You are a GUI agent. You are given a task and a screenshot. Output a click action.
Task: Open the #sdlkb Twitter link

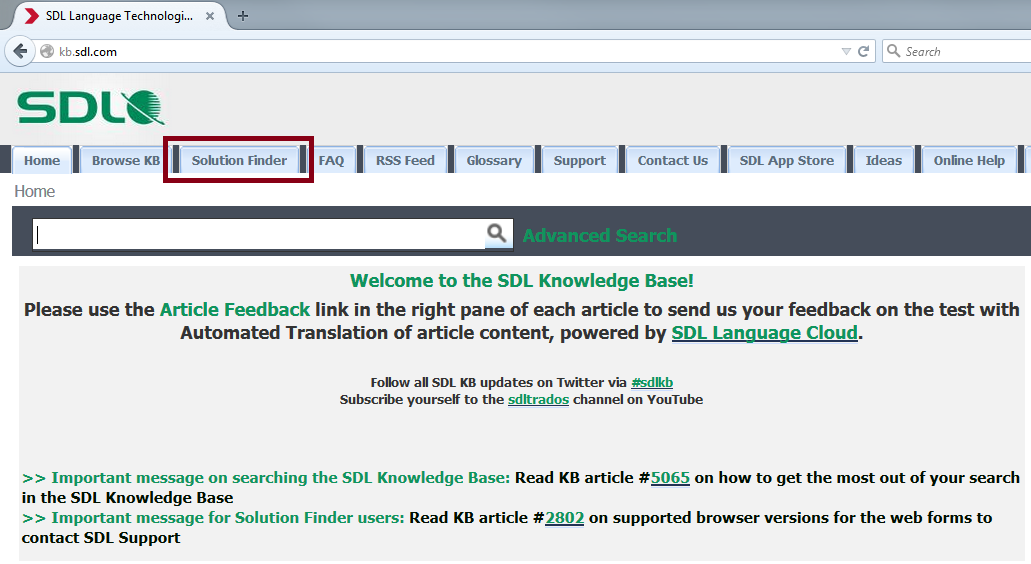(x=652, y=383)
